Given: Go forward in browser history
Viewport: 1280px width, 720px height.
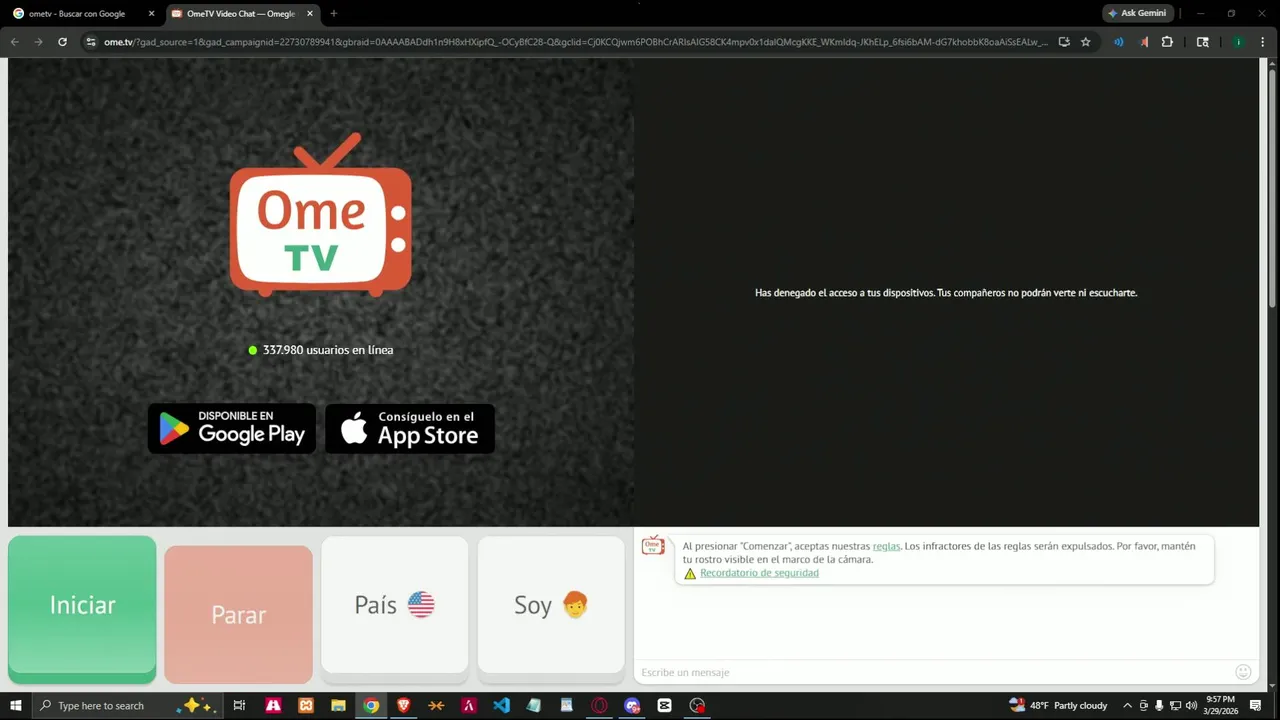Looking at the screenshot, I should coord(38,42).
